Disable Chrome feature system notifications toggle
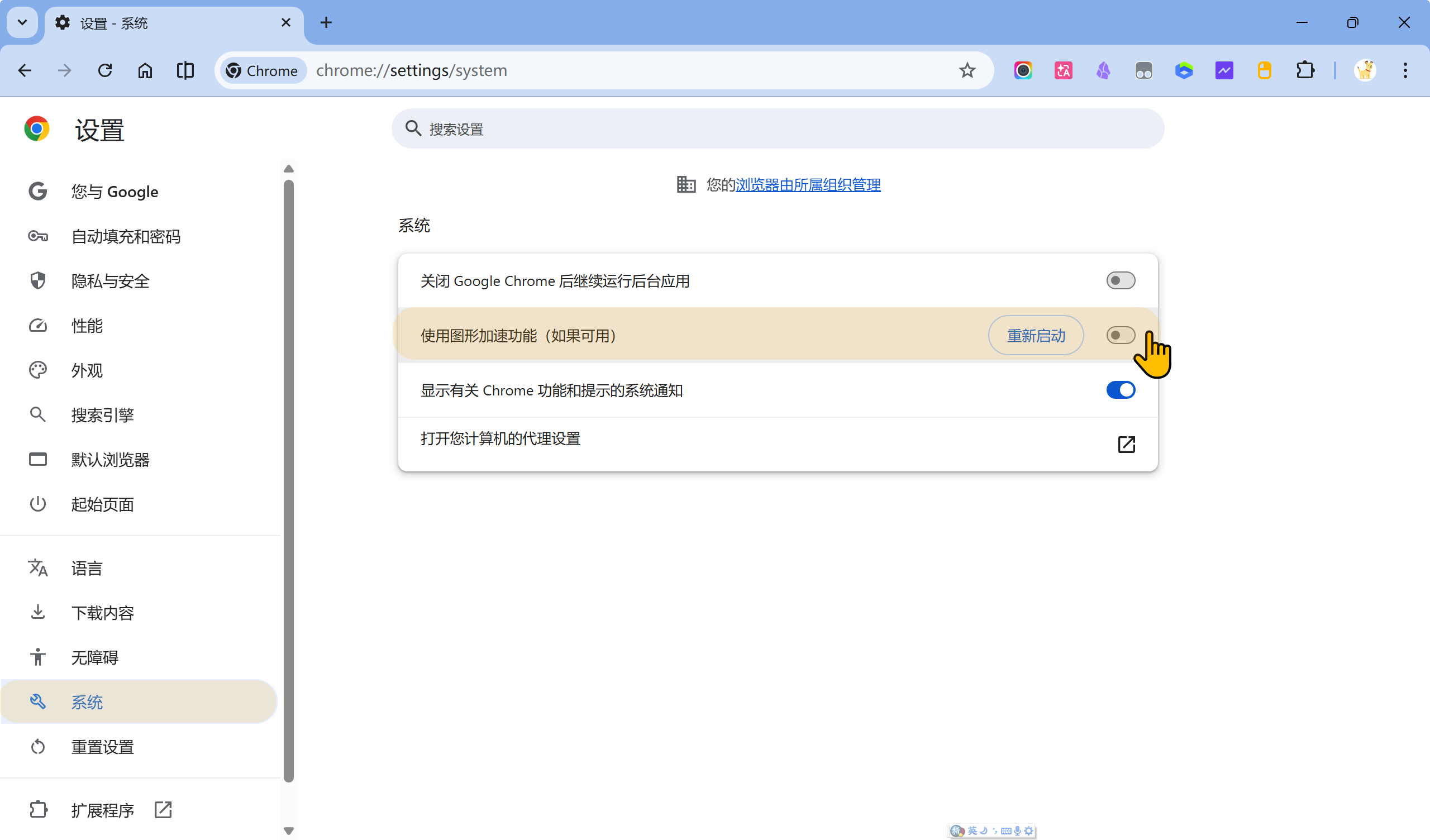Screen dimensions: 1430x840 tap(1120, 390)
